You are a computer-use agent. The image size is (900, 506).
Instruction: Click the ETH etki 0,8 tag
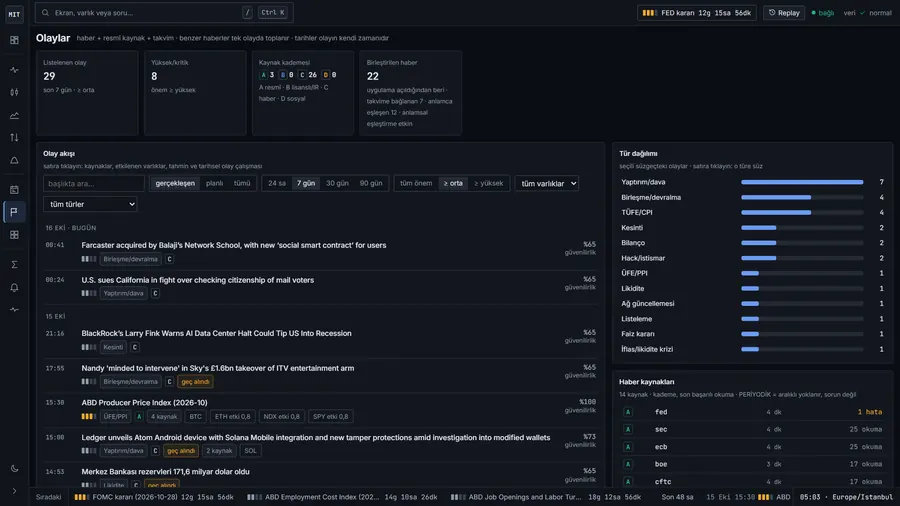coord(232,417)
